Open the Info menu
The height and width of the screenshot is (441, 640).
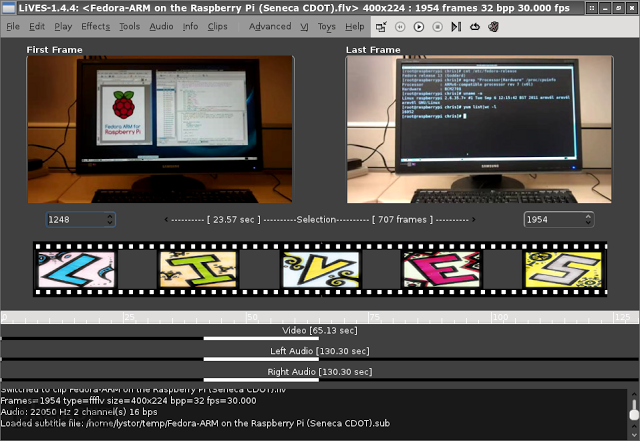tap(190, 27)
